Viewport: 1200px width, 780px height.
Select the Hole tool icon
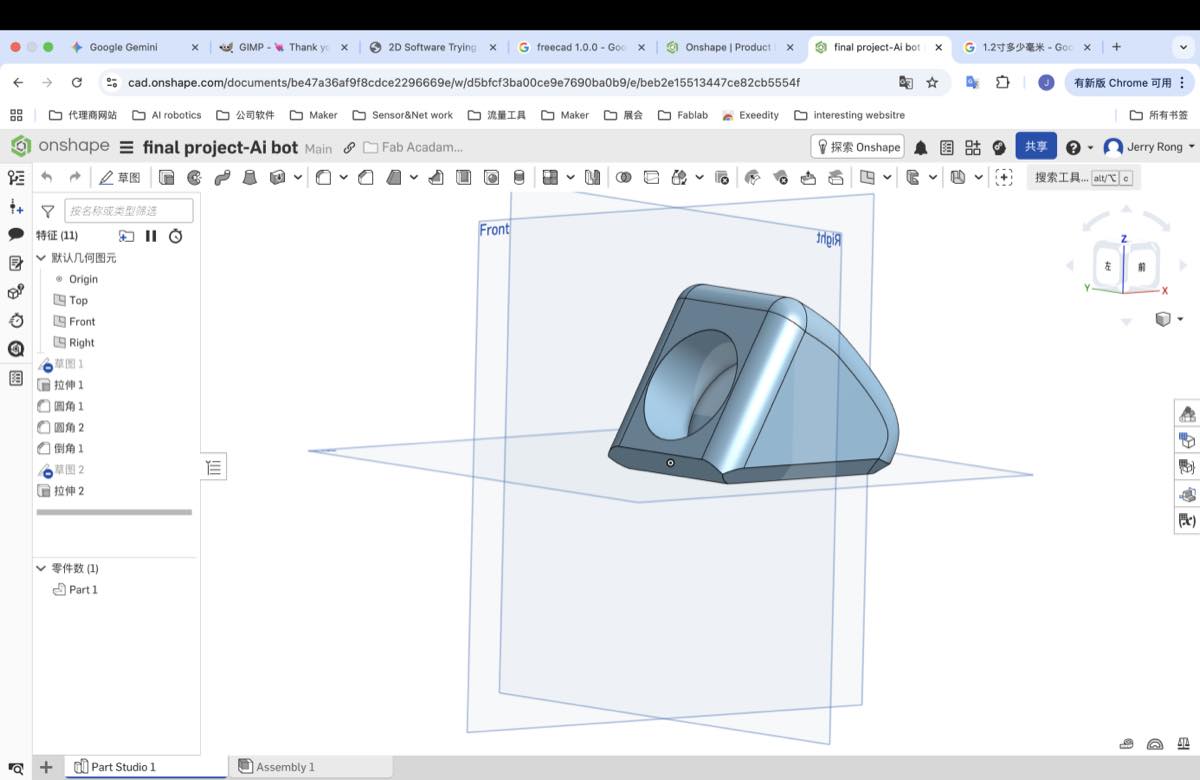click(491, 178)
